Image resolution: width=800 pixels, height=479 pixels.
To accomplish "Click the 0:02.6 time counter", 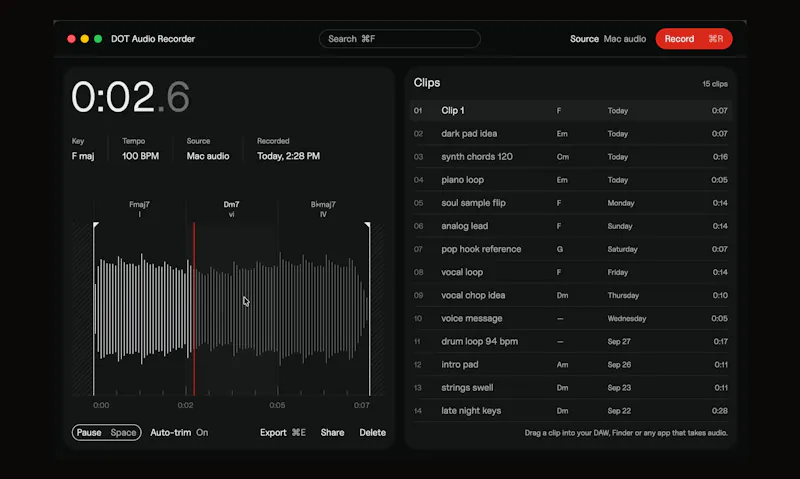I will (x=131, y=97).
